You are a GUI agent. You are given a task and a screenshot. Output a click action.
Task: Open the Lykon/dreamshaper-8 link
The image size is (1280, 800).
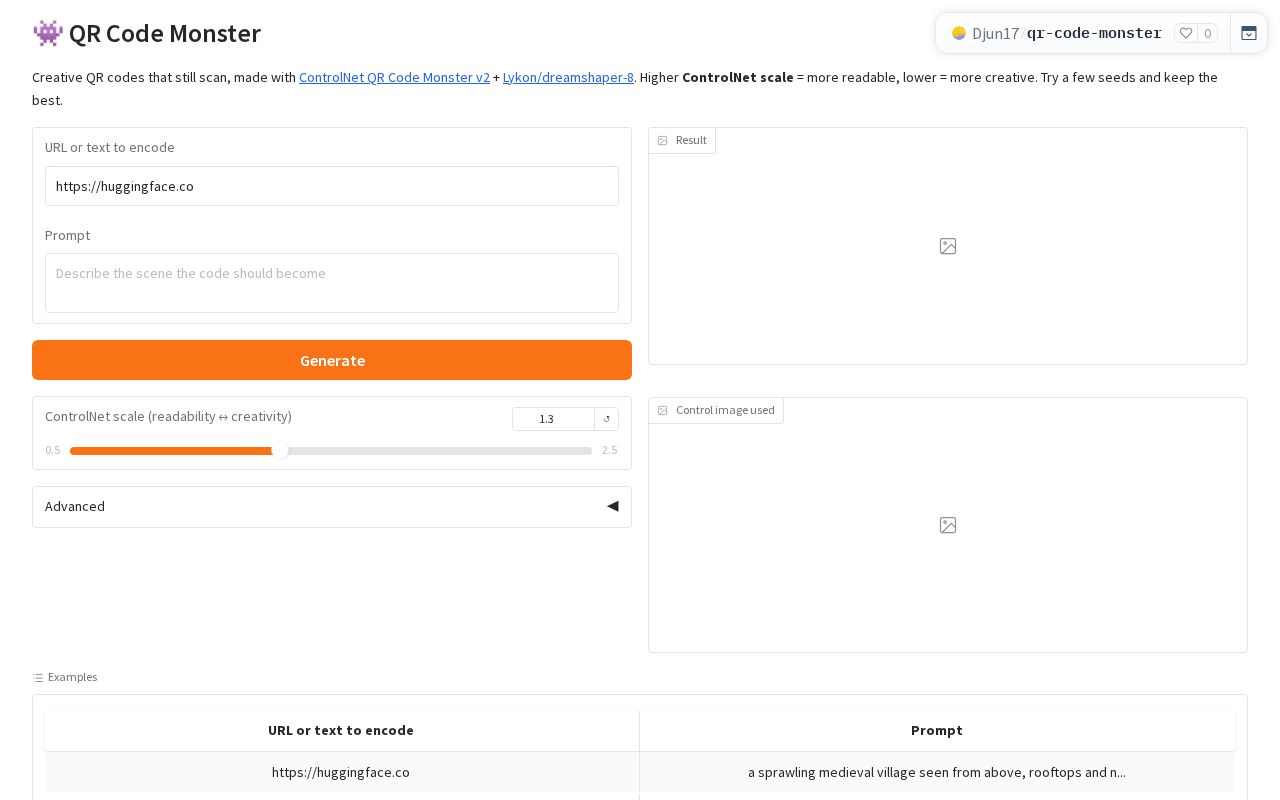tap(568, 77)
